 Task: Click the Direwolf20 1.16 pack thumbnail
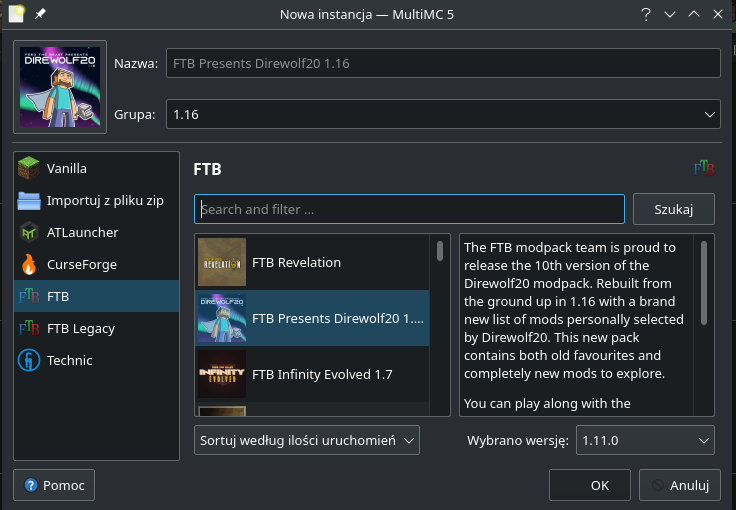coord(222,318)
